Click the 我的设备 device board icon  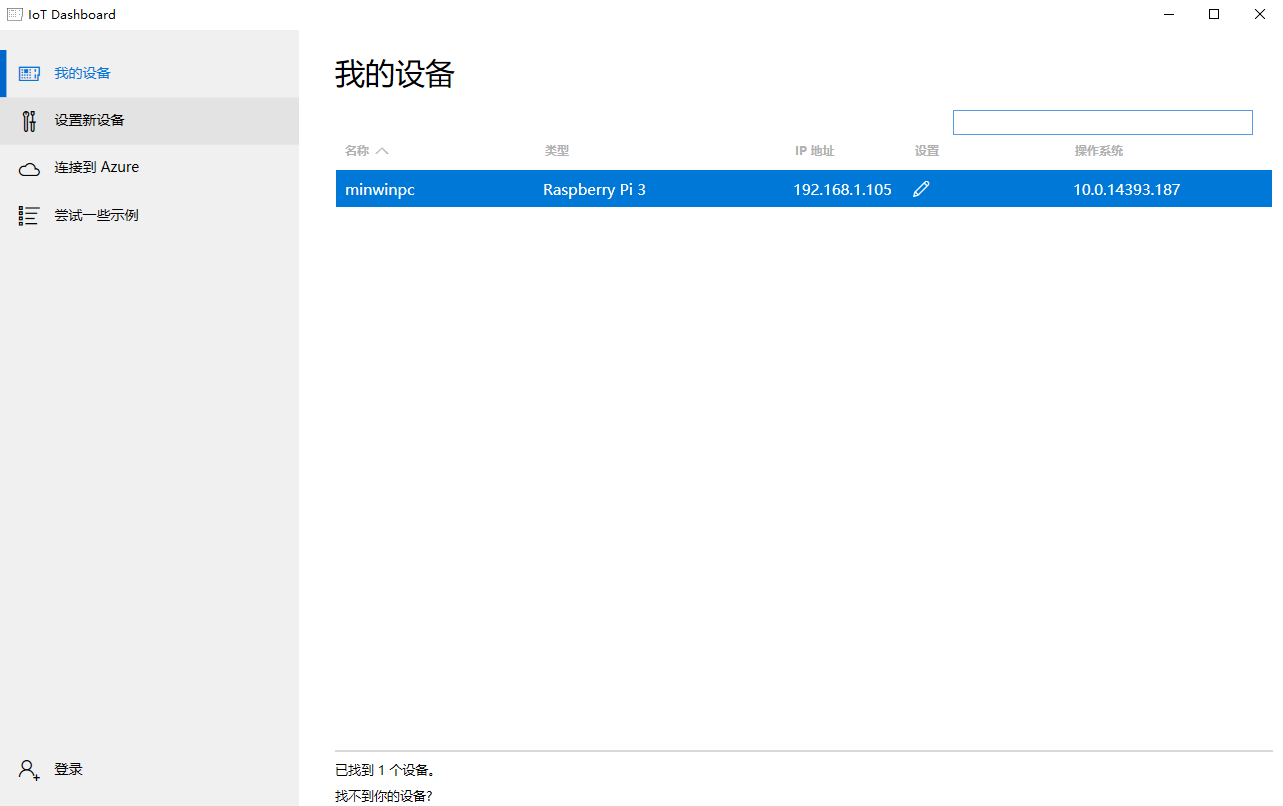(29, 74)
